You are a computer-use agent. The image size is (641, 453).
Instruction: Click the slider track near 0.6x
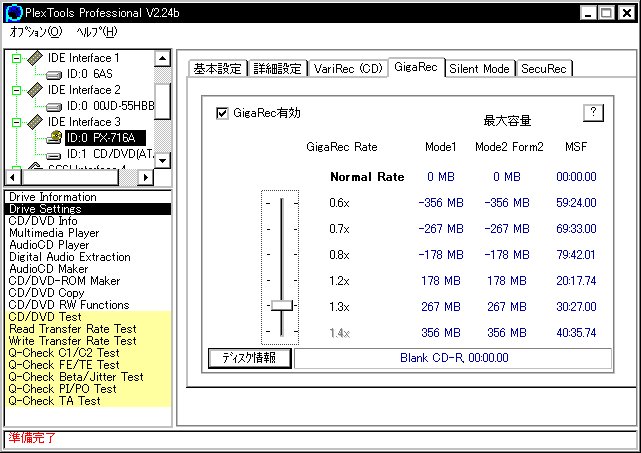(x=282, y=203)
